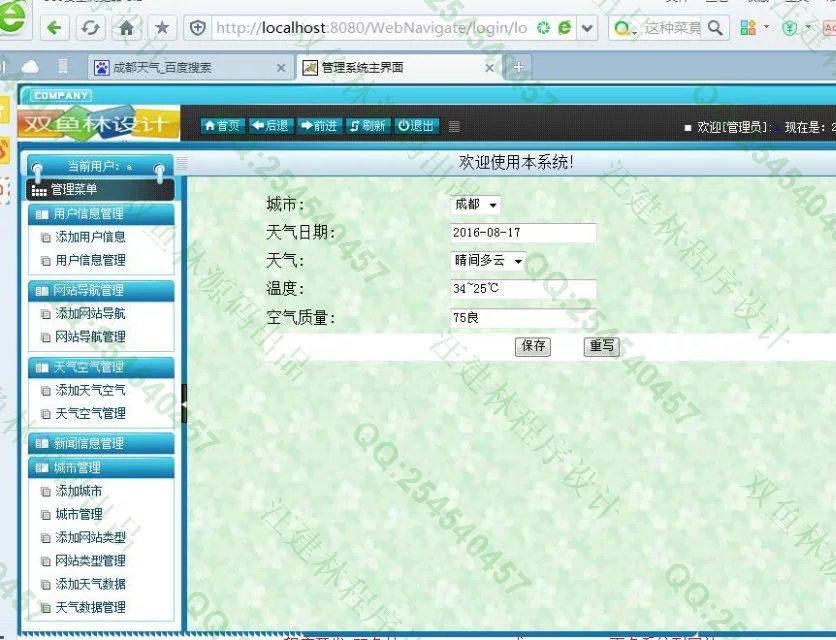
Task: Open 添加天气空气 menu item
Action: pyautogui.click(x=90, y=390)
